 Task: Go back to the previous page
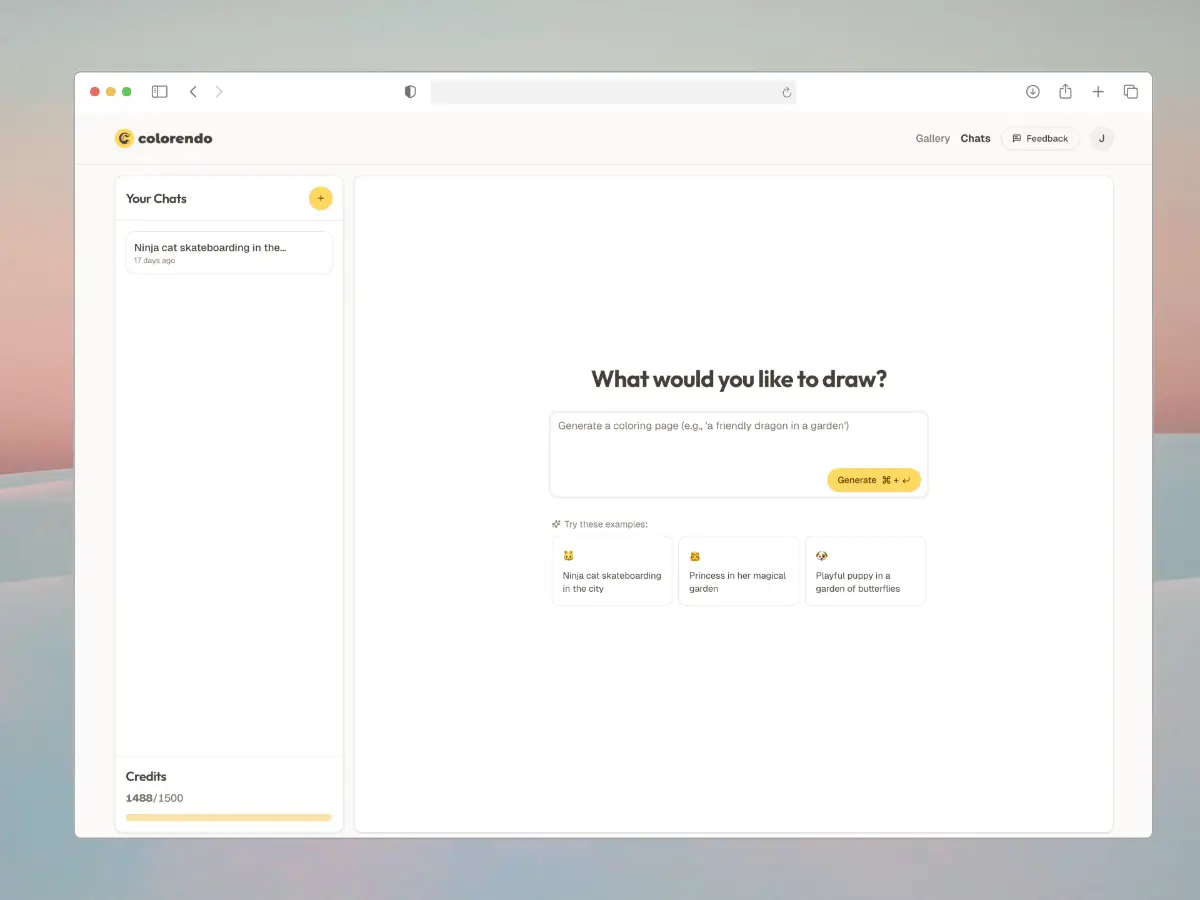pyautogui.click(x=193, y=92)
